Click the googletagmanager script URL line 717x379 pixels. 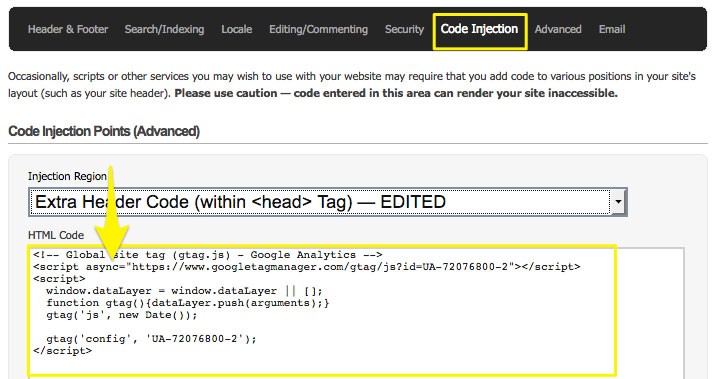(x=306, y=267)
